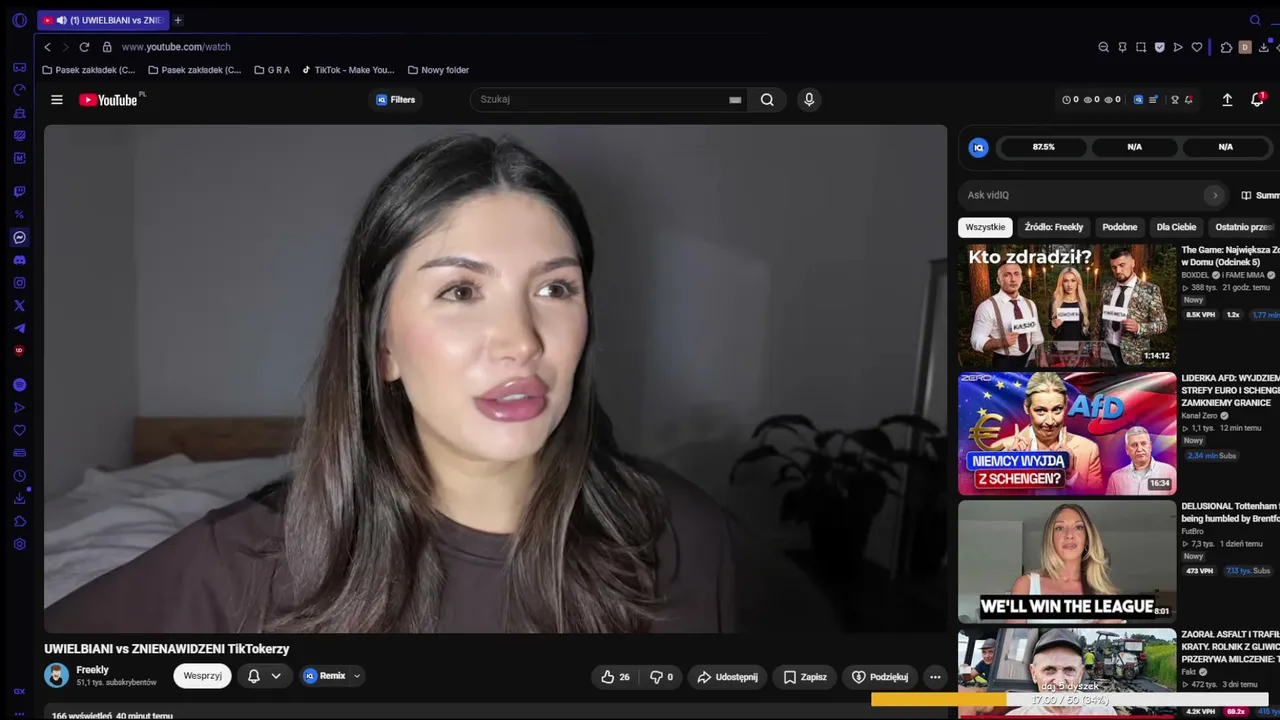Open the We'll Win The League thumbnail
The width and height of the screenshot is (1280, 720).
pyautogui.click(x=1067, y=561)
